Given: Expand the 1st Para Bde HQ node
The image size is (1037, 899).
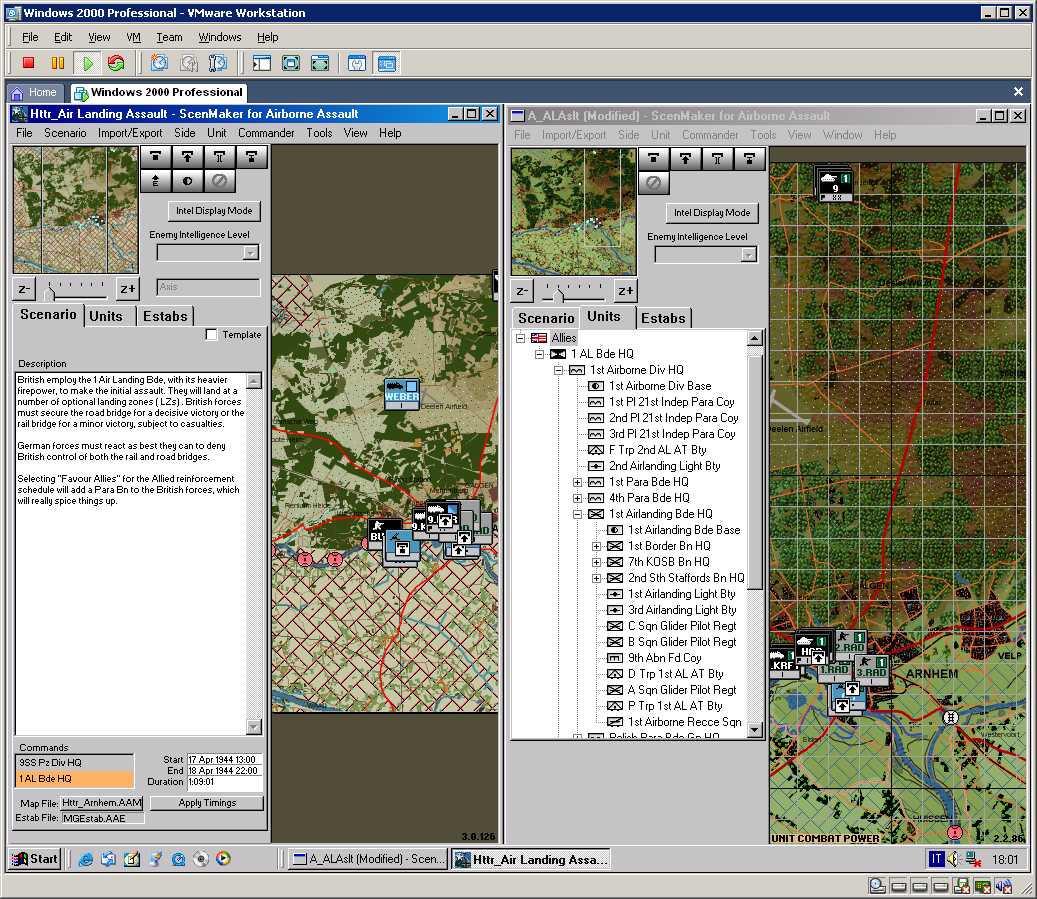Looking at the screenshot, I should click(577, 482).
